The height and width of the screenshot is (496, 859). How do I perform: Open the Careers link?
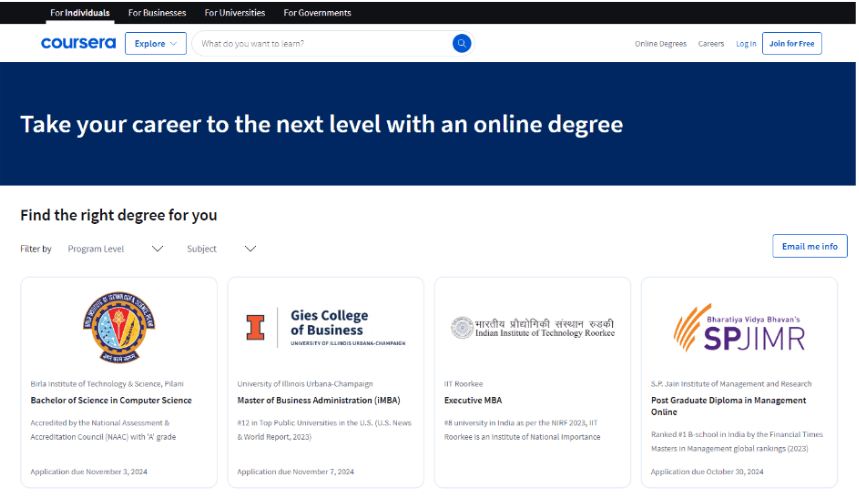(x=711, y=44)
